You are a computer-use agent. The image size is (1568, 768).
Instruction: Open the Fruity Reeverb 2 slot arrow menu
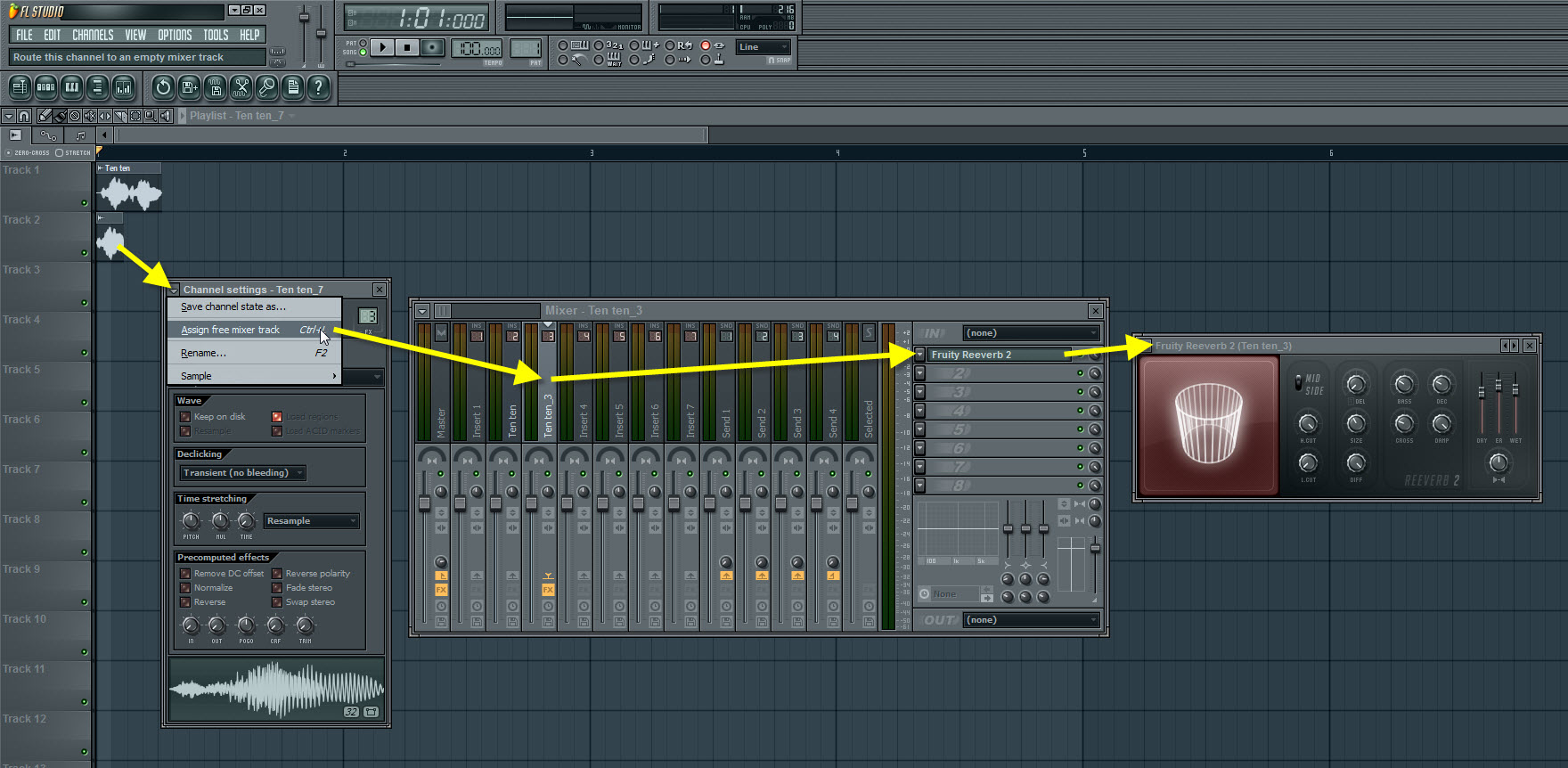pyautogui.click(x=919, y=355)
